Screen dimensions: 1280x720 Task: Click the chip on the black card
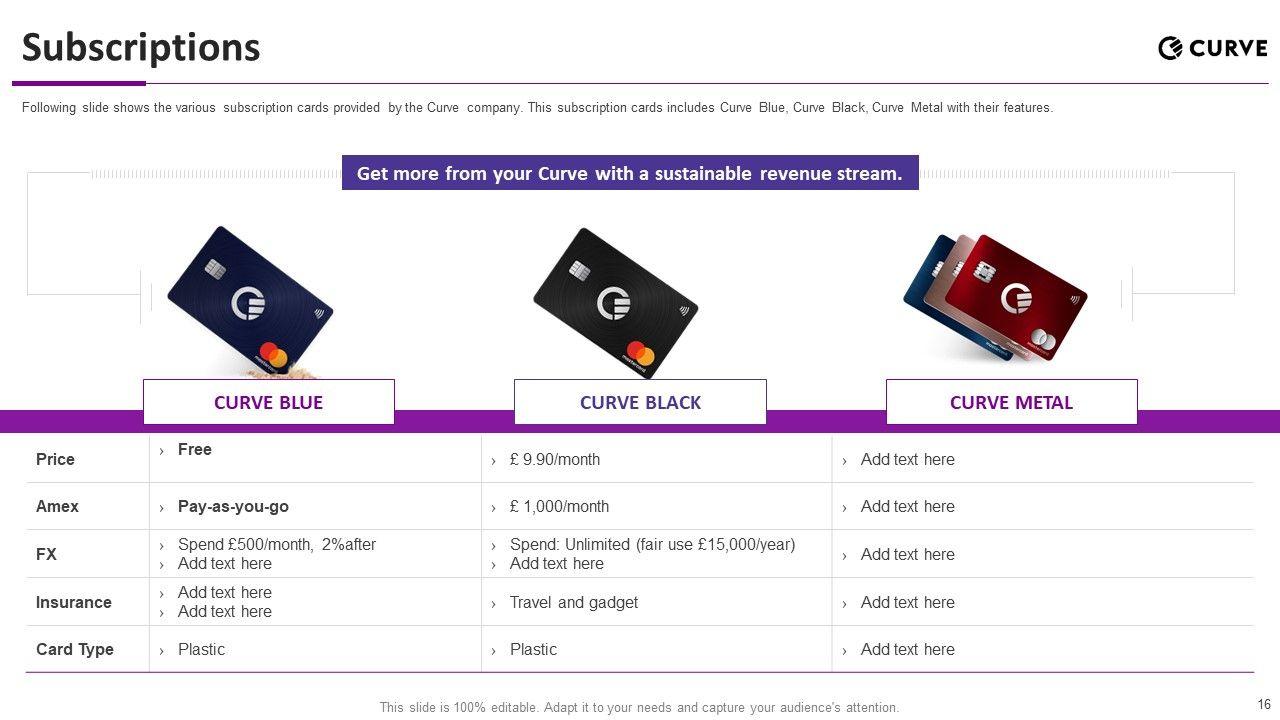point(579,270)
